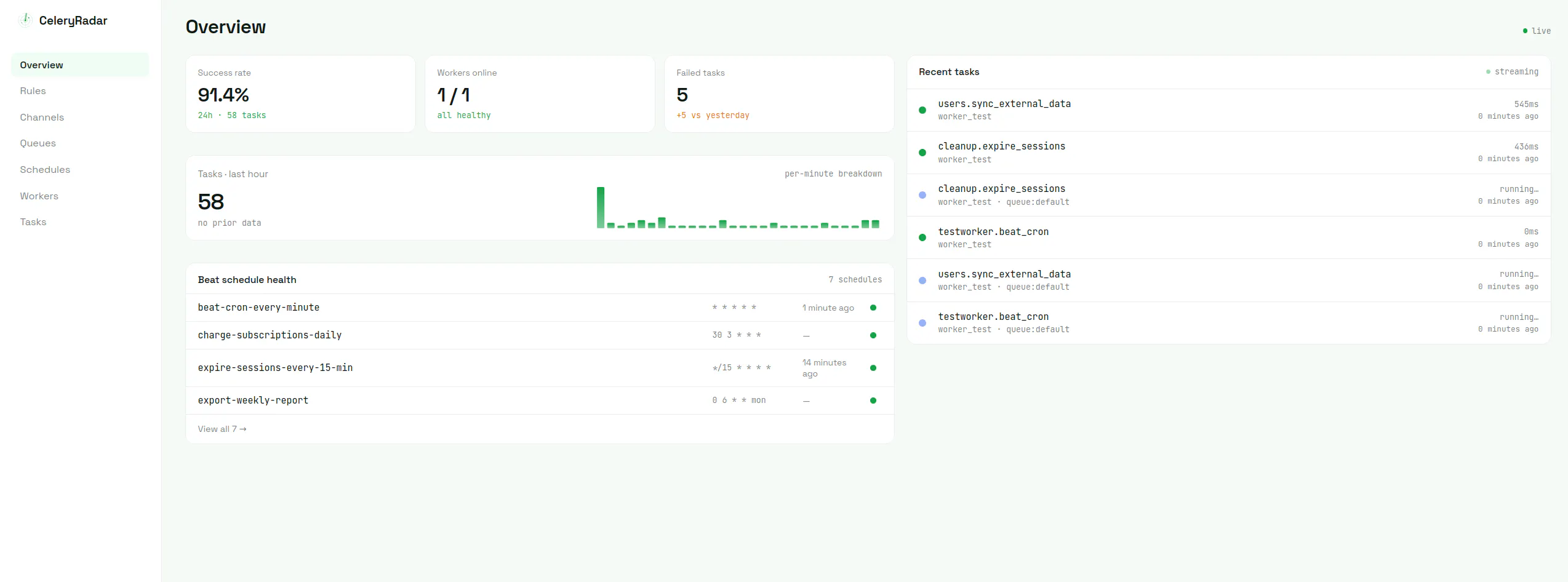
Task: Click status dot of export-weekly-report
Action: click(x=873, y=401)
